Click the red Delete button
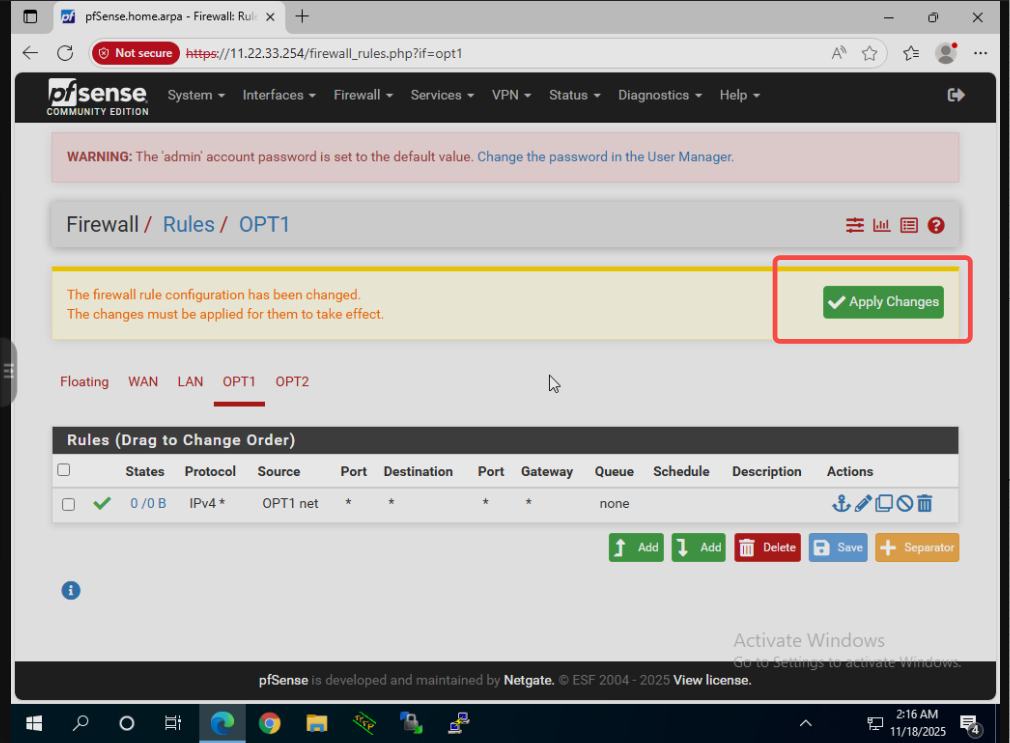1010x743 pixels. 767,547
